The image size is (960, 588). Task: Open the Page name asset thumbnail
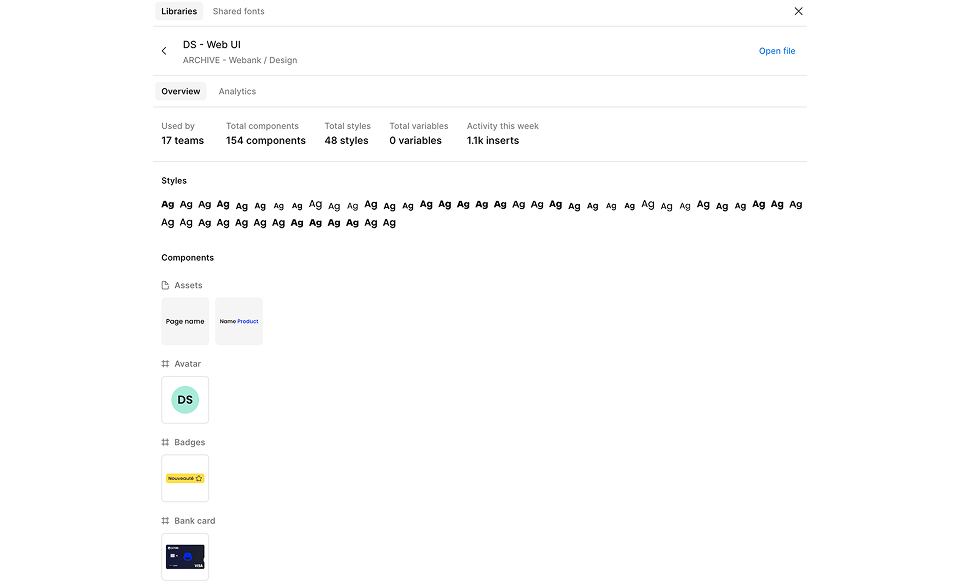click(x=185, y=322)
